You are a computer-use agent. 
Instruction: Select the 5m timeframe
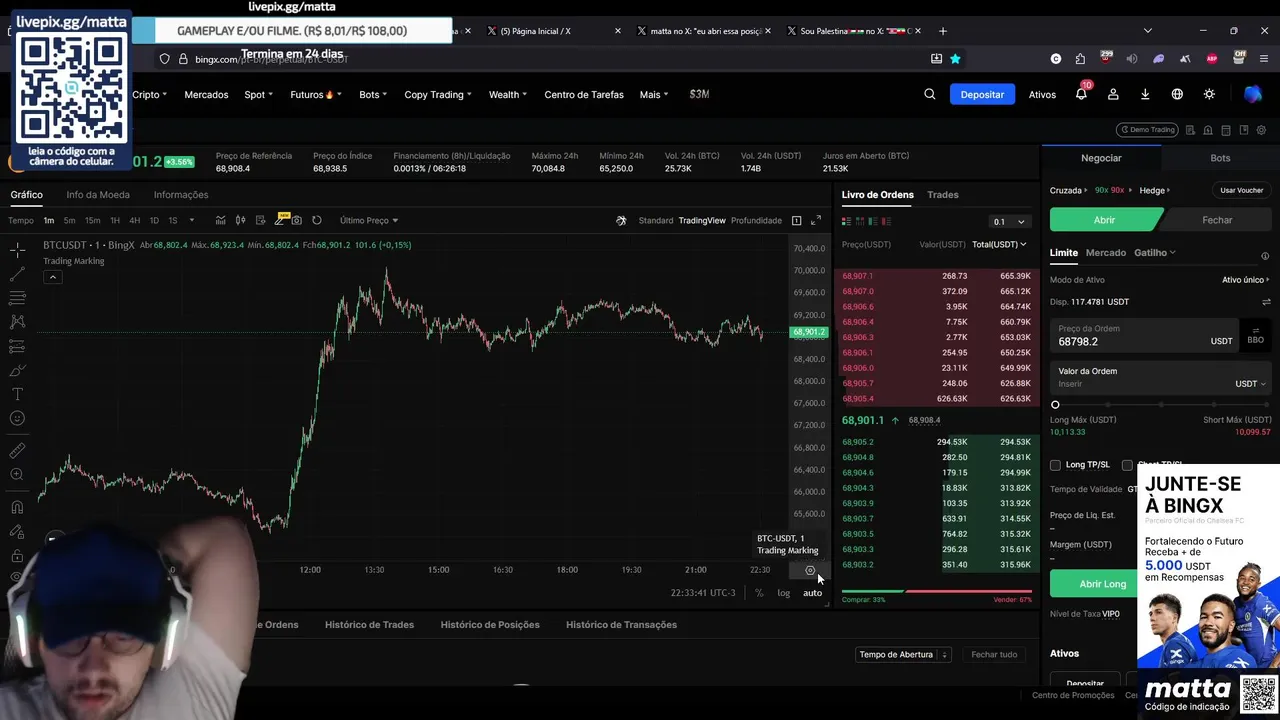[x=69, y=220]
